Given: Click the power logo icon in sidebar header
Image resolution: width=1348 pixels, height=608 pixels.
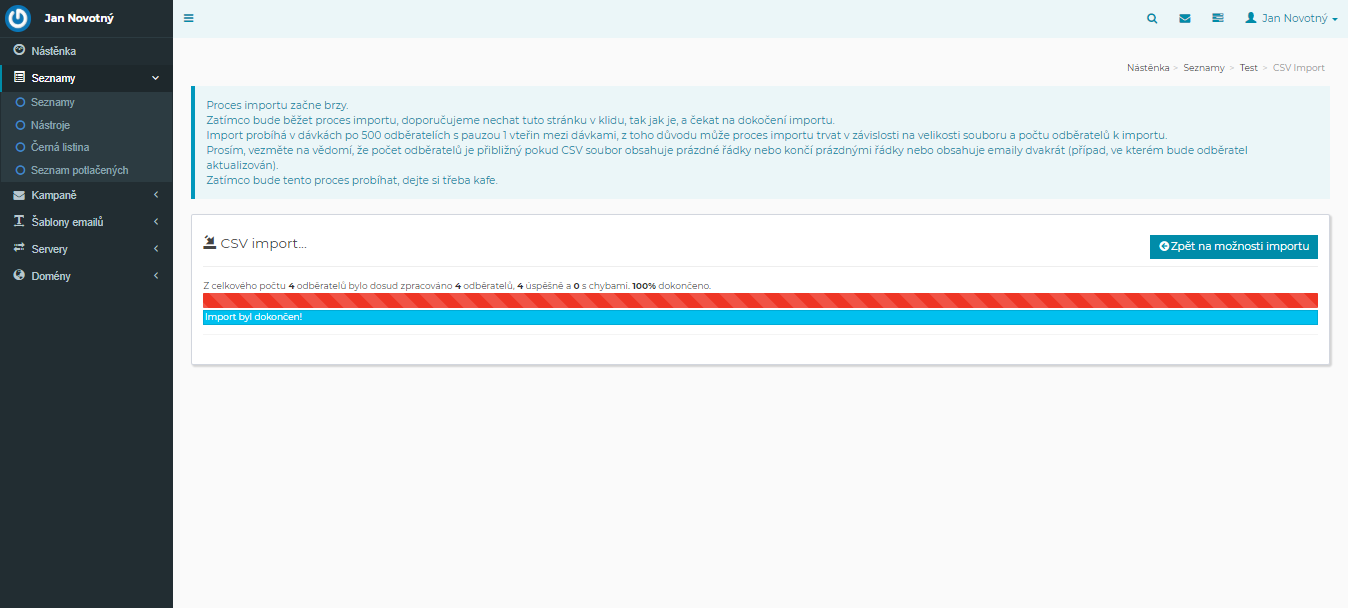Looking at the screenshot, I should 19,18.
